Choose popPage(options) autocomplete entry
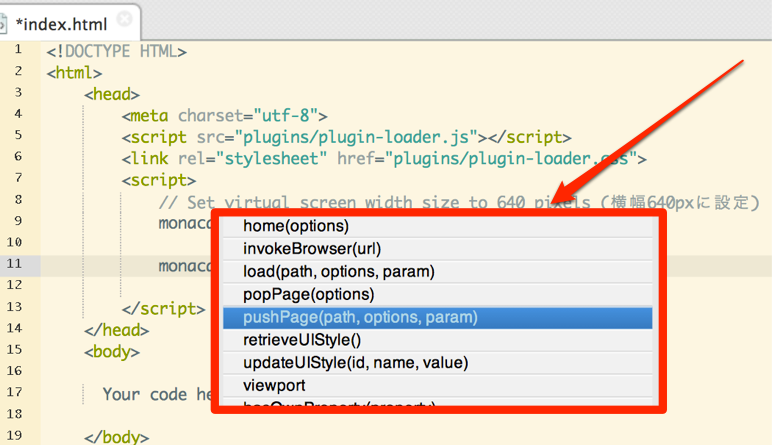 [x=308, y=295]
